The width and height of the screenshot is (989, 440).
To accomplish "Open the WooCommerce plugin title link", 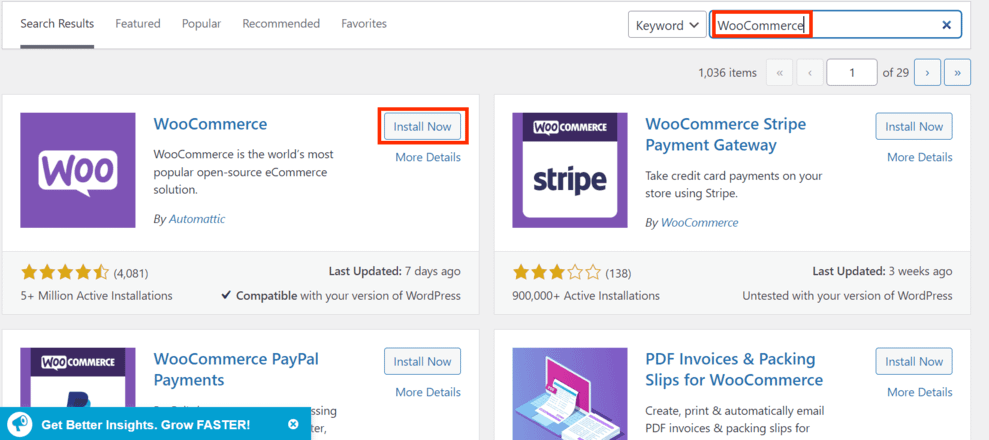I will pyautogui.click(x=210, y=124).
